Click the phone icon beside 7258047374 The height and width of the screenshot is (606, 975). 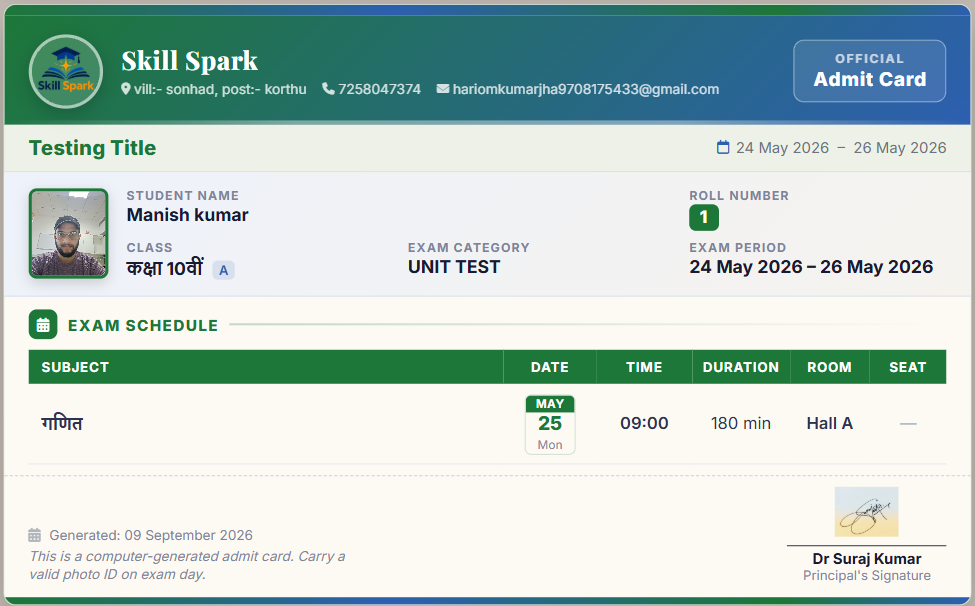tap(328, 89)
